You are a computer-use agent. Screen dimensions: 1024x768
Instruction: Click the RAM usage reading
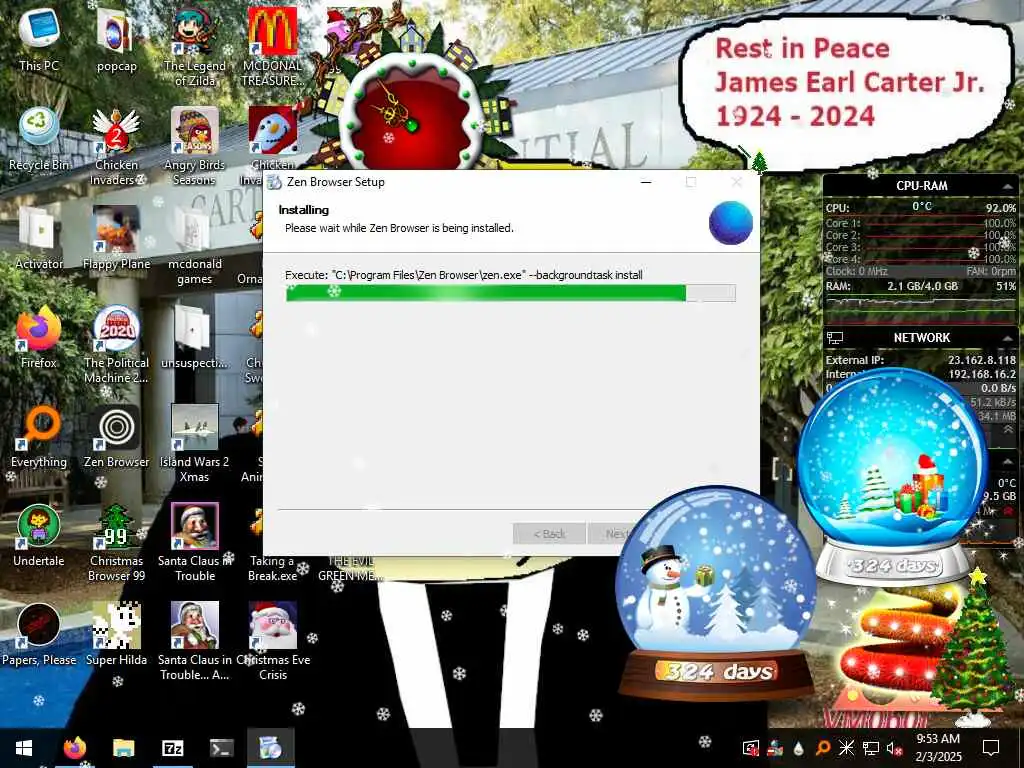(922, 287)
